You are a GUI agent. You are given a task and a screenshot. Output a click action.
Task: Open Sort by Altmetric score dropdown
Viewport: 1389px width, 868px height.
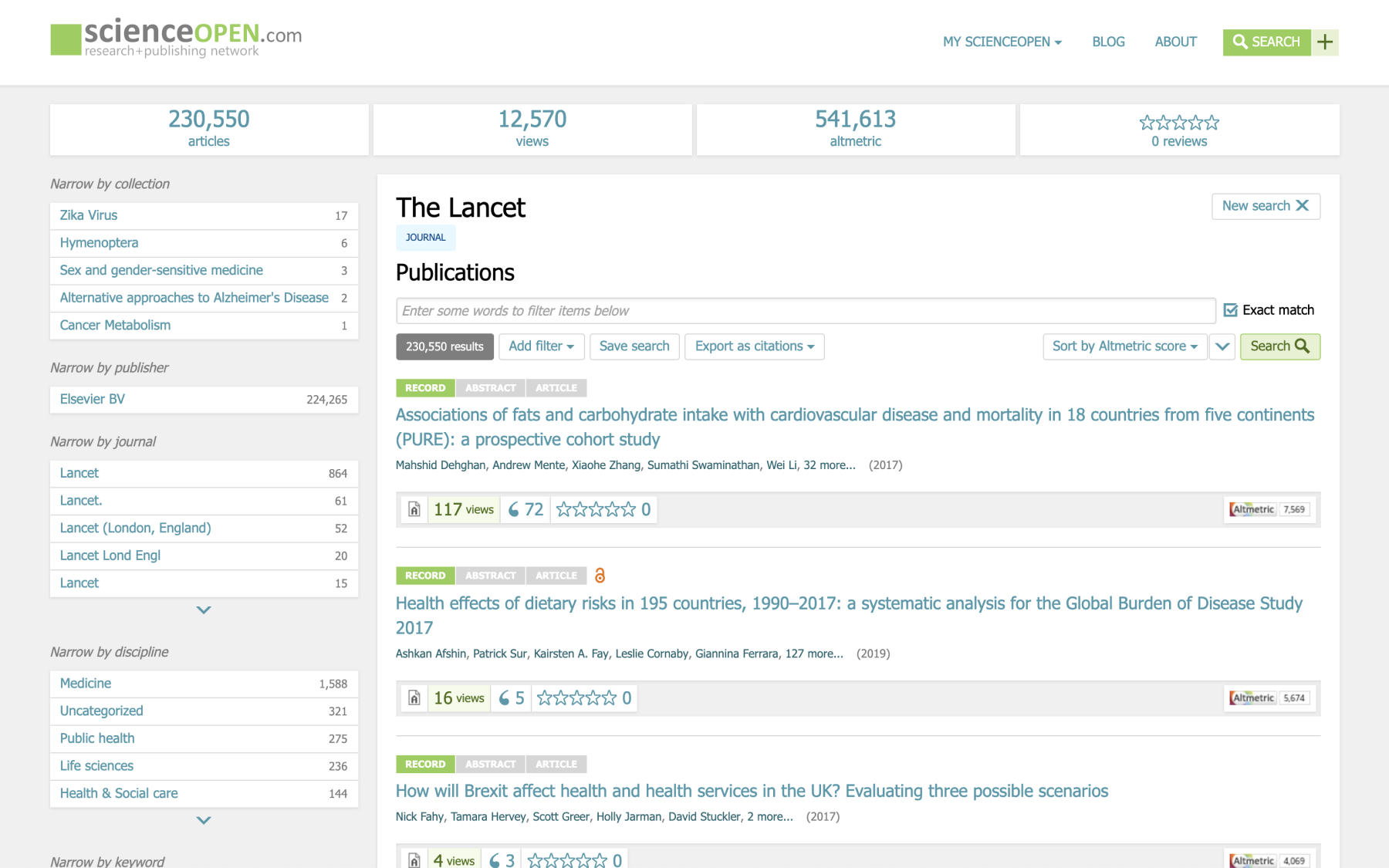pos(1124,346)
